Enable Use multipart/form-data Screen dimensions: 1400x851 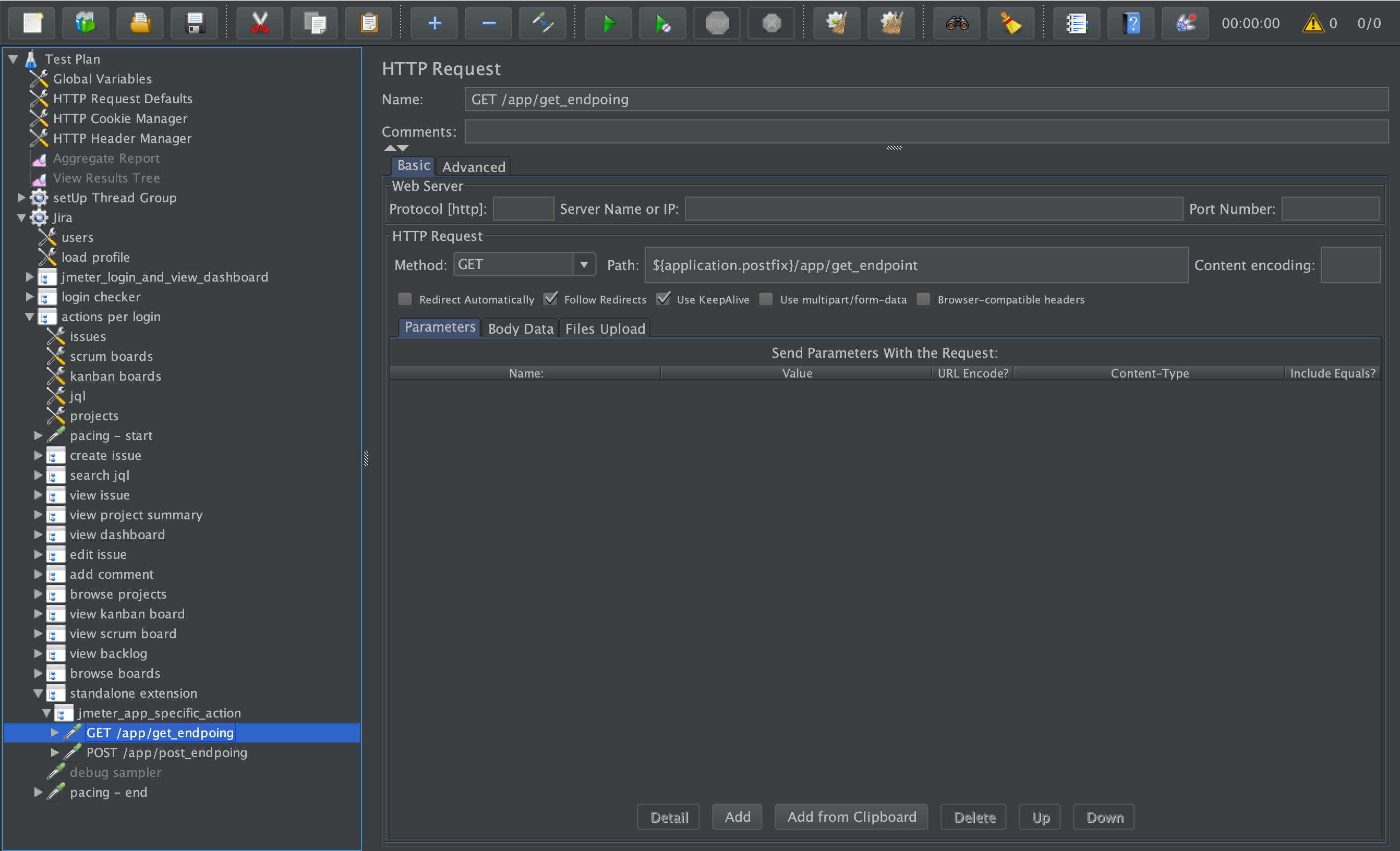(766, 299)
